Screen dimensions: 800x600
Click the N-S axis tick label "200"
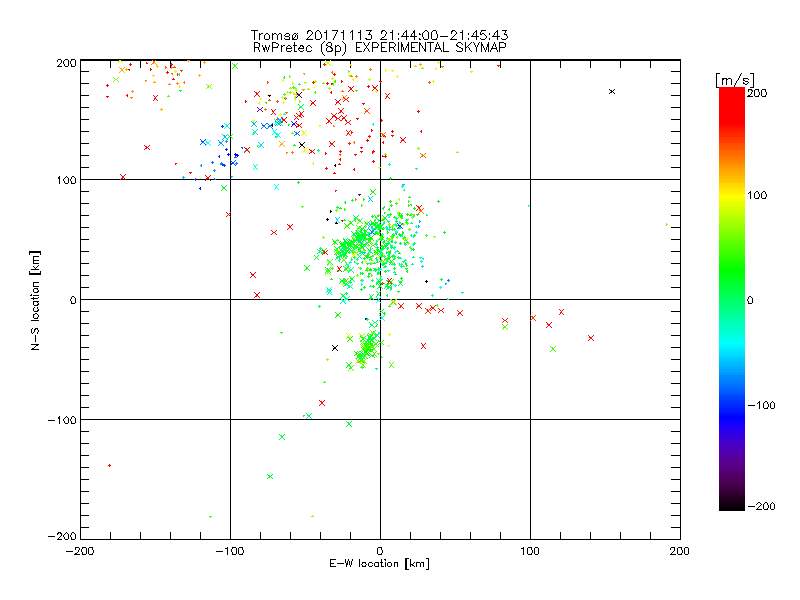pyautogui.click(x=66, y=63)
